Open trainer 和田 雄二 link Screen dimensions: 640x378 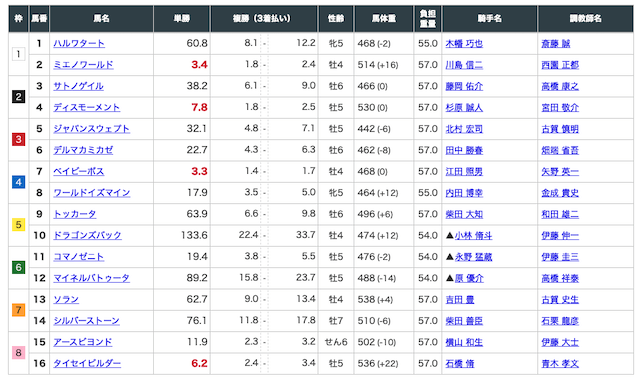560,214
